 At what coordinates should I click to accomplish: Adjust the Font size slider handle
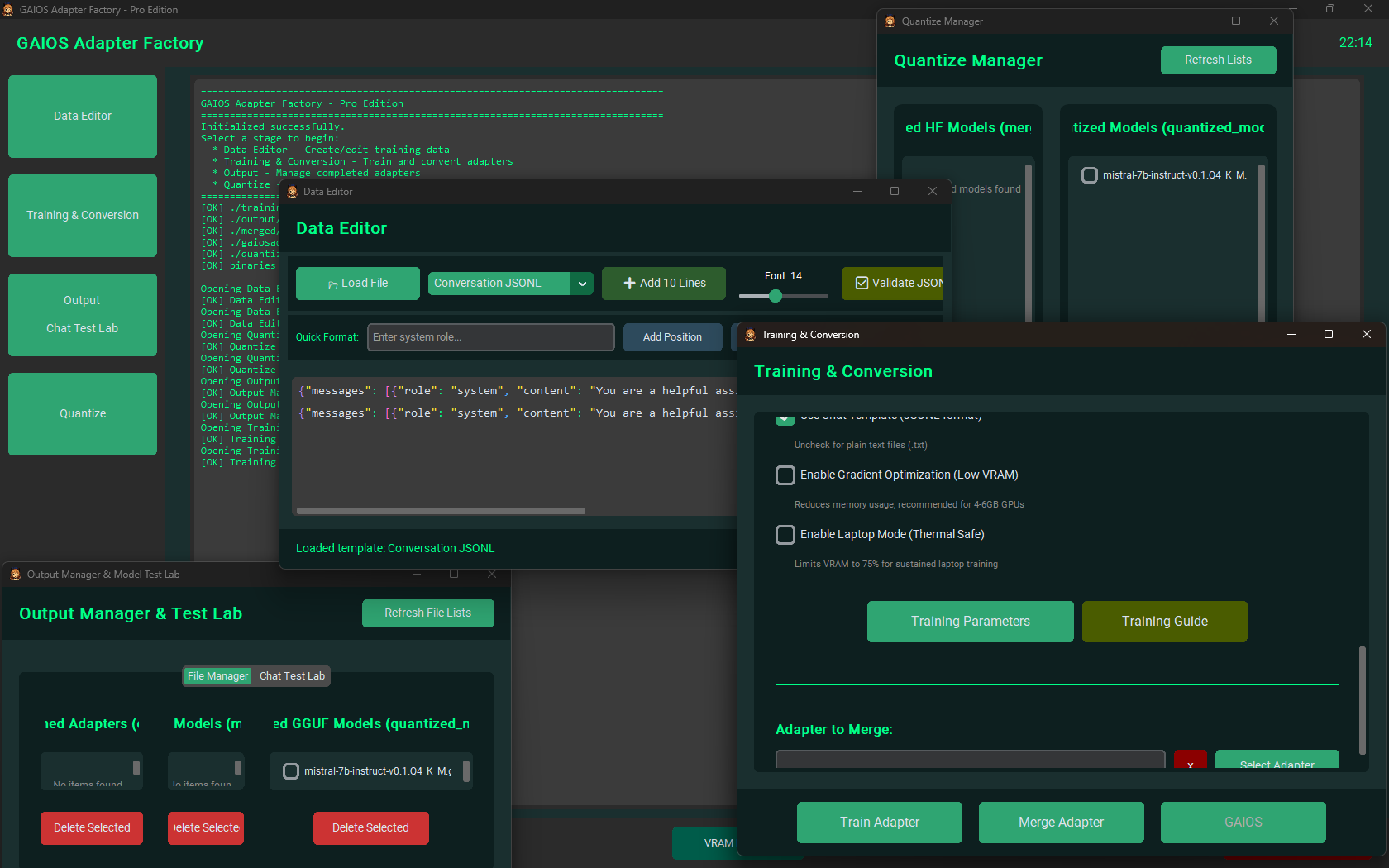coord(776,296)
